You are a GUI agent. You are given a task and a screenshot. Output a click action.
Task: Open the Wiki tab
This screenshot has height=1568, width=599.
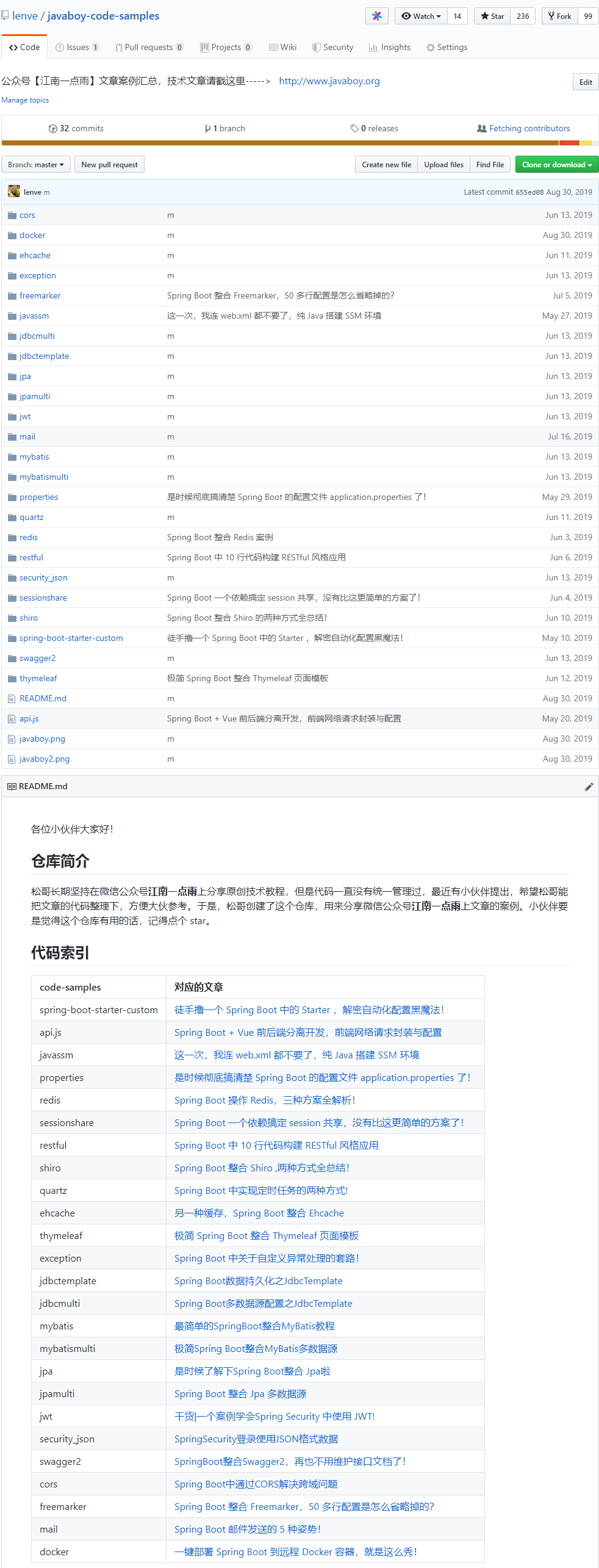(283, 48)
